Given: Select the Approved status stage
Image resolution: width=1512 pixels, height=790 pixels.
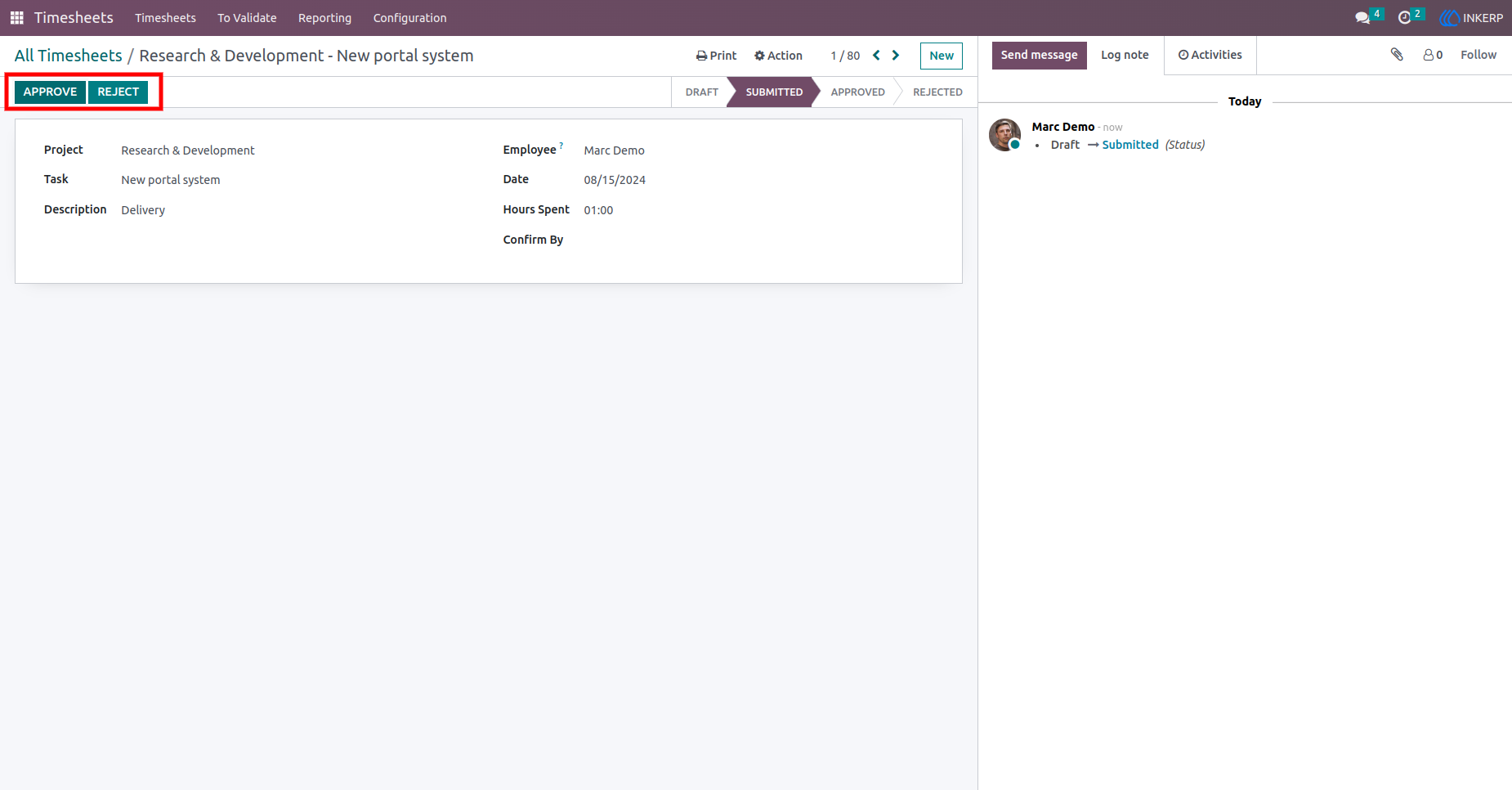Looking at the screenshot, I should tap(857, 92).
